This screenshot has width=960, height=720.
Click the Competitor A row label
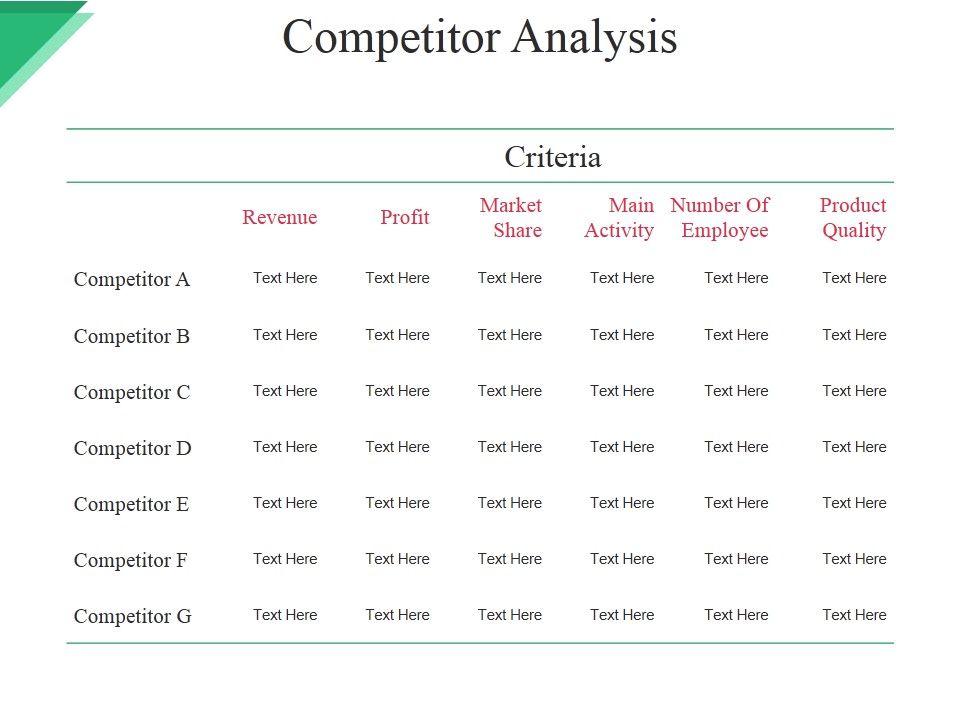(x=131, y=280)
